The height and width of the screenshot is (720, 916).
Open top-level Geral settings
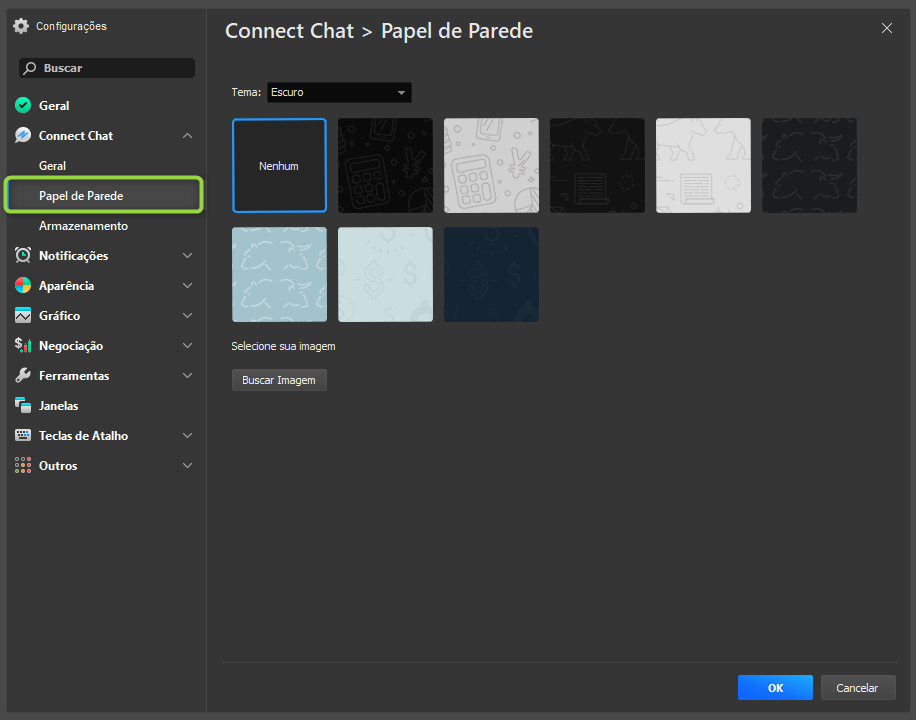point(54,106)
